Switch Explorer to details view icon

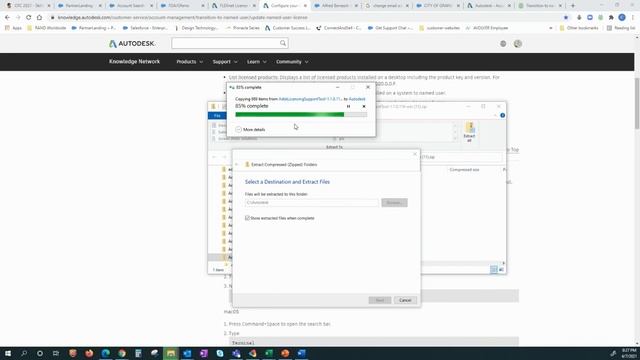click(x=493, y=269)
